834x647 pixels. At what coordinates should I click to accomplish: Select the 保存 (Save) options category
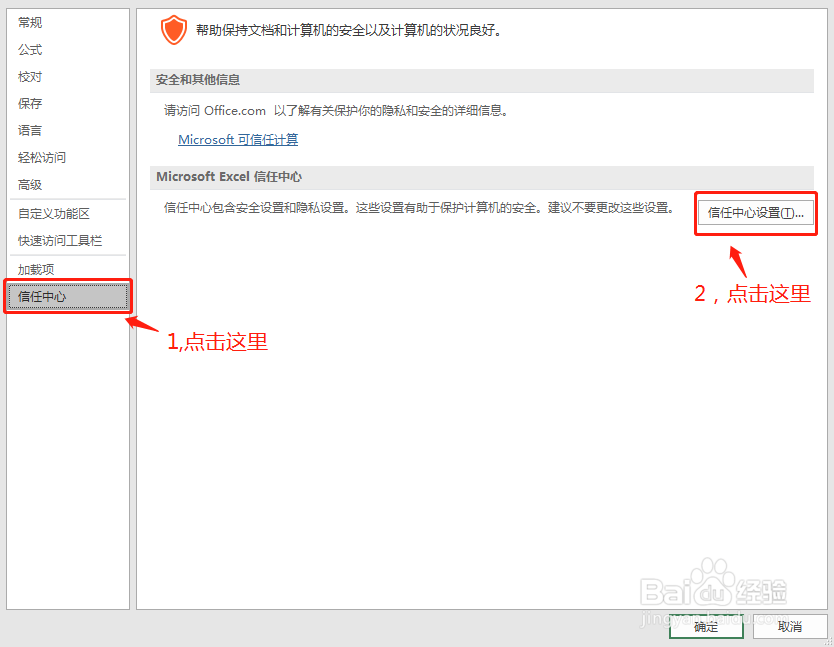tap(30, 103)
